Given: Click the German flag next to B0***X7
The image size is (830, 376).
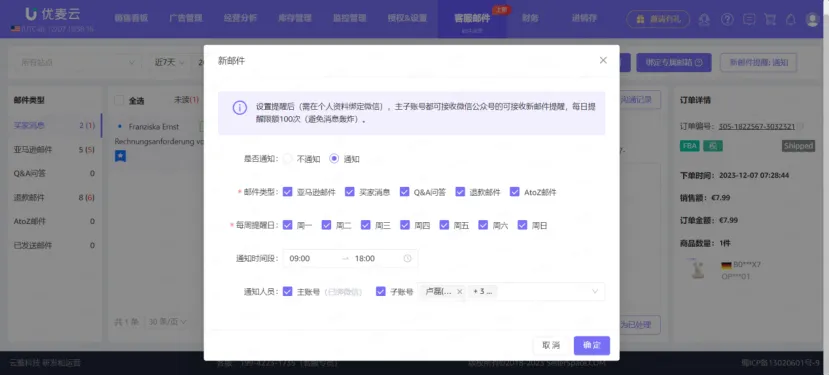Looking at the screenshot, I should pyautogui.click(x=726, y=265).
